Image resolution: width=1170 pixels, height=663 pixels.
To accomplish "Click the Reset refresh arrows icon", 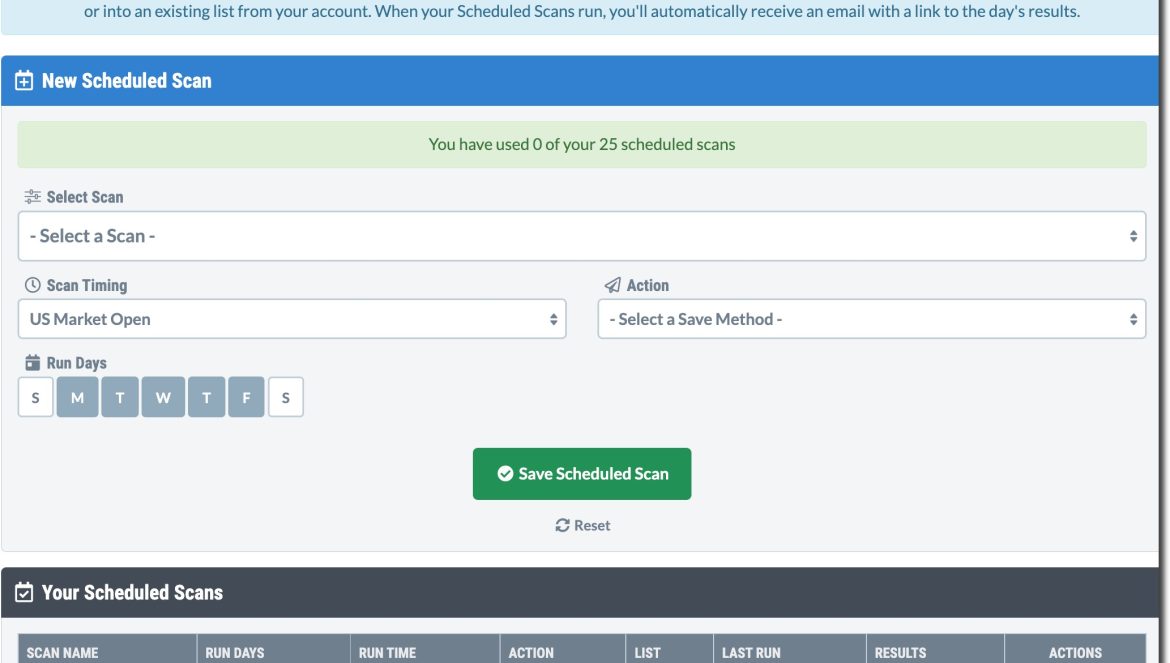I will coord(563,526).
